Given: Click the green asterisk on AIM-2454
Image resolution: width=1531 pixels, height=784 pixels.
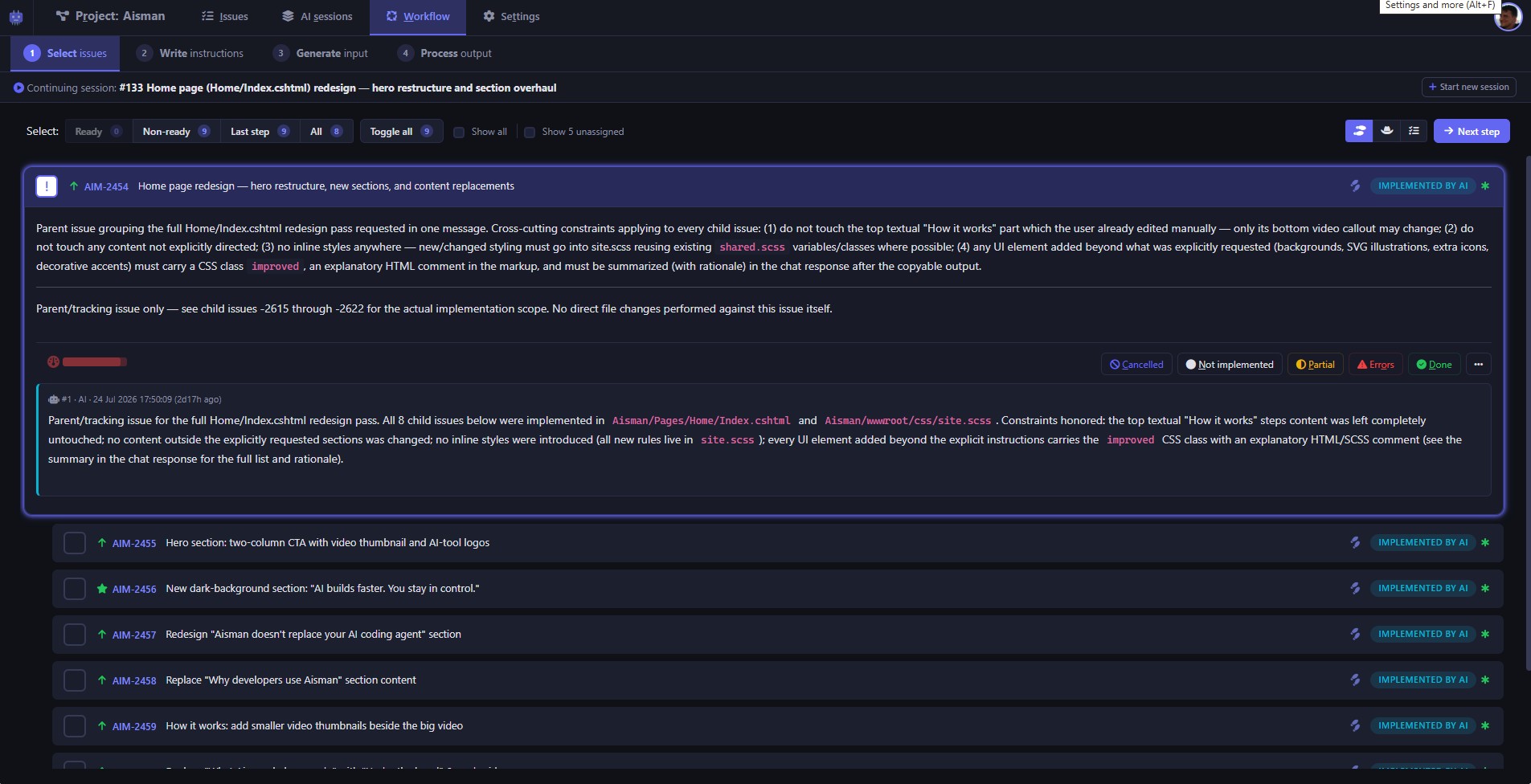Looking at the screenshot, I should [1485, 186].
